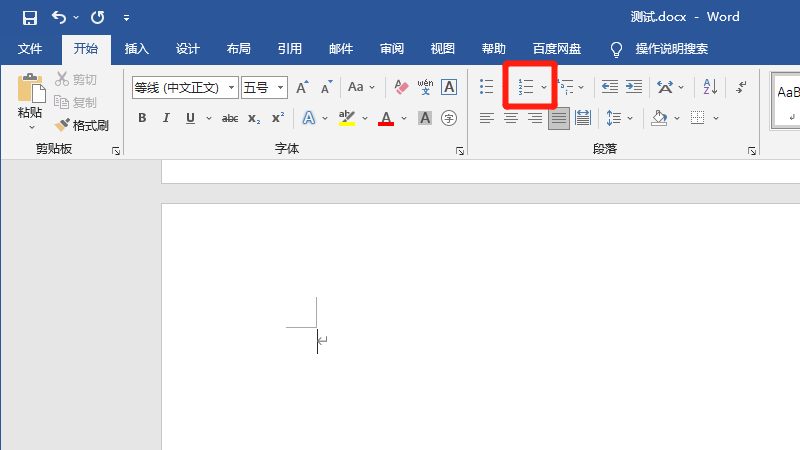Switch to the 插入 tab
The image size is (800, 450).
click(137, 49)
